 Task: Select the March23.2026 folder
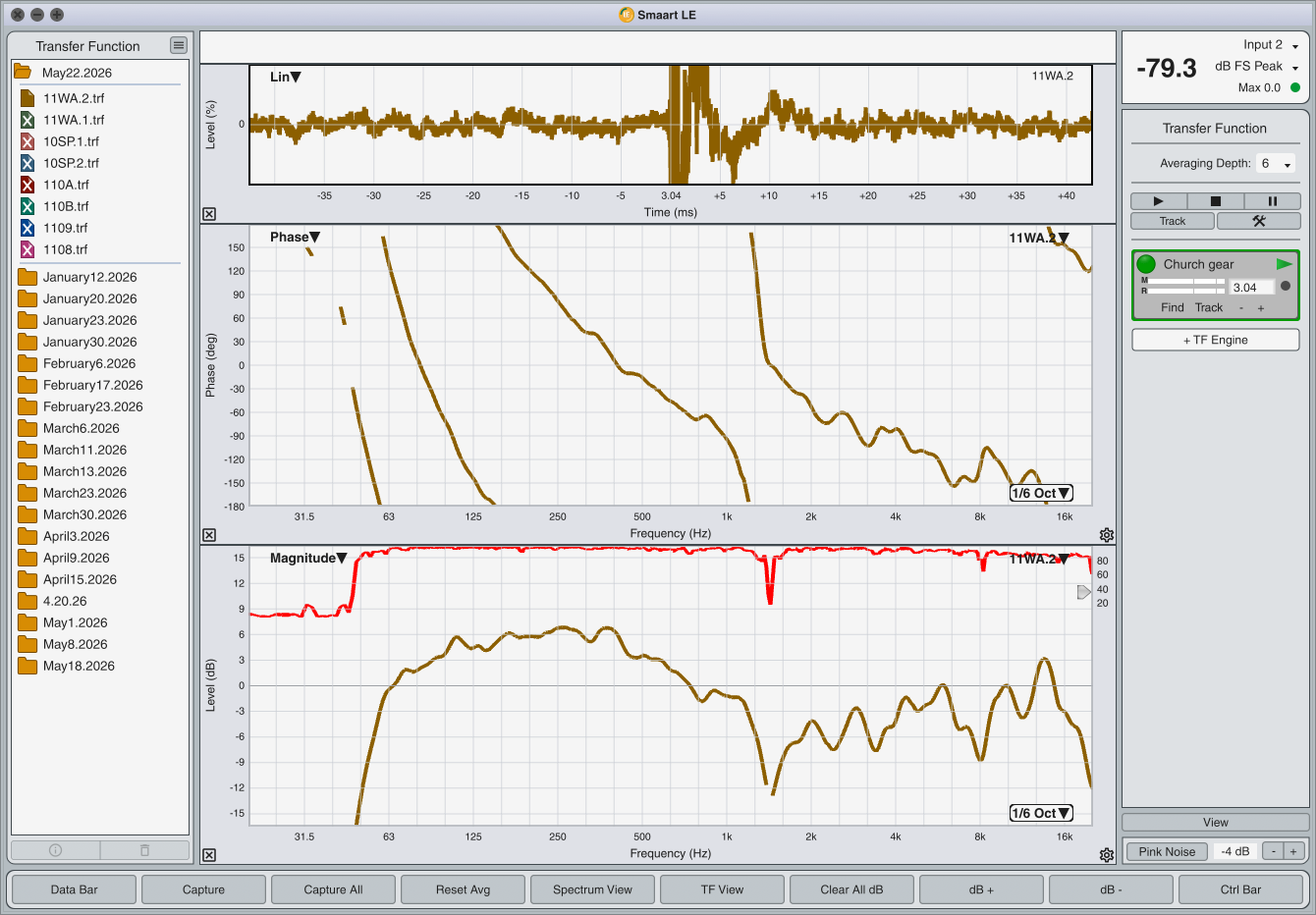(x=84, y=493)
